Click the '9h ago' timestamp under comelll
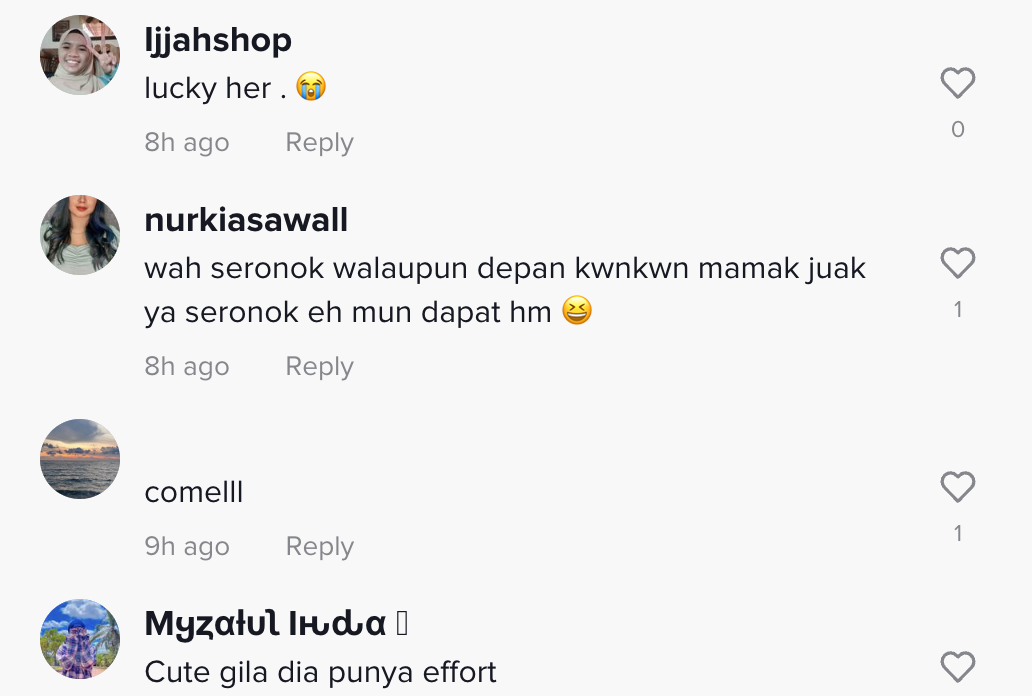The height and width of the screenshot is (696, 1032). point(187,546)
